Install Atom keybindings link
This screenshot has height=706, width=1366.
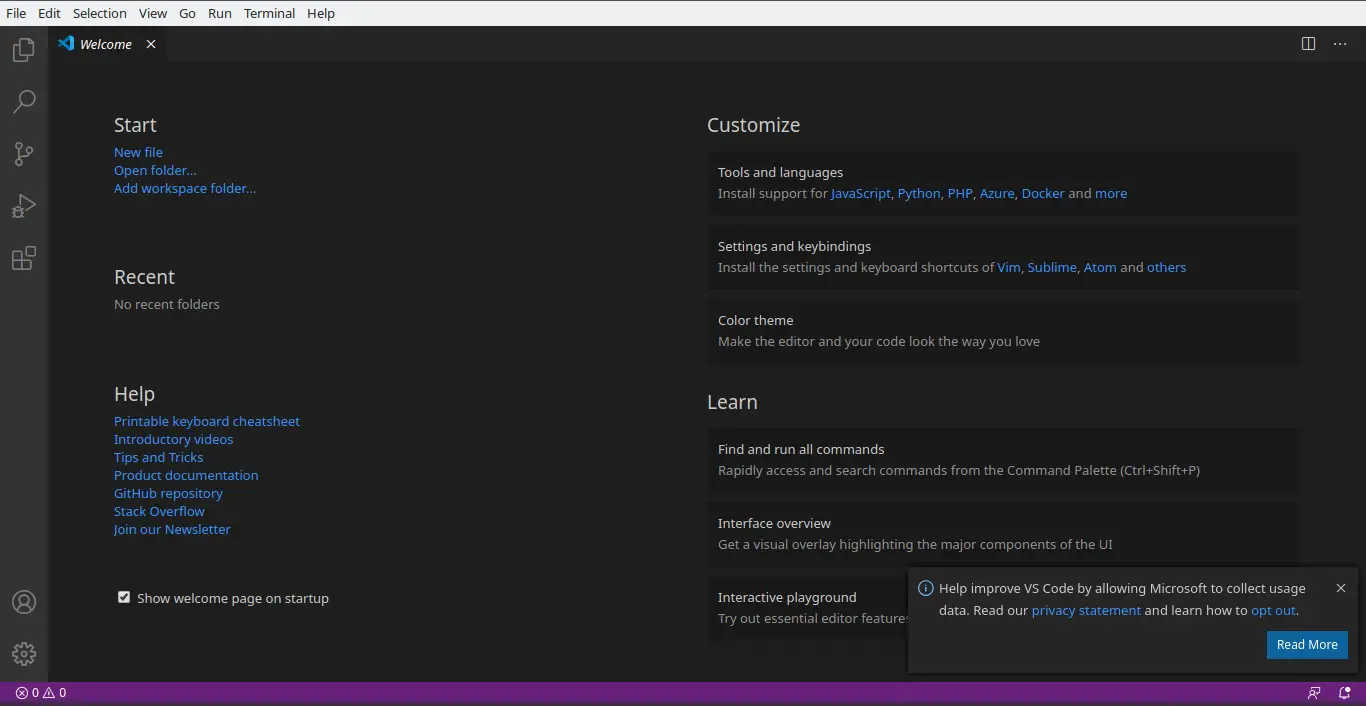pyautogui.click(x=1100, y=267)
